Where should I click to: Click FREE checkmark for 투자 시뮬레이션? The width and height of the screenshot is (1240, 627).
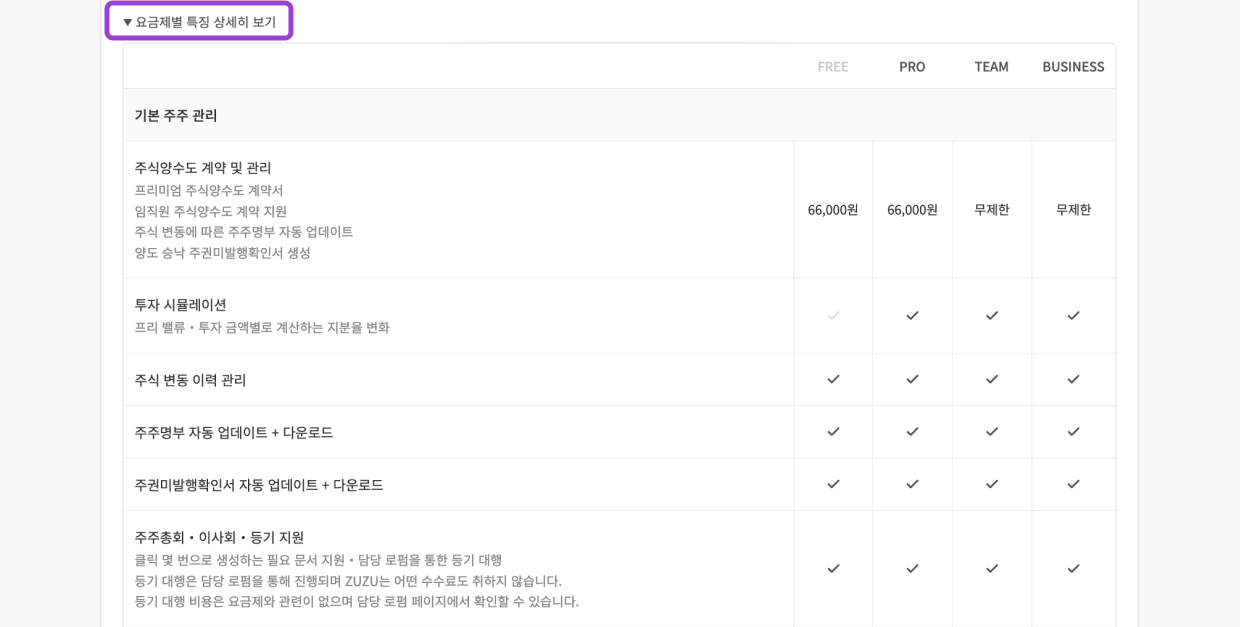click(x=833, y=315)
